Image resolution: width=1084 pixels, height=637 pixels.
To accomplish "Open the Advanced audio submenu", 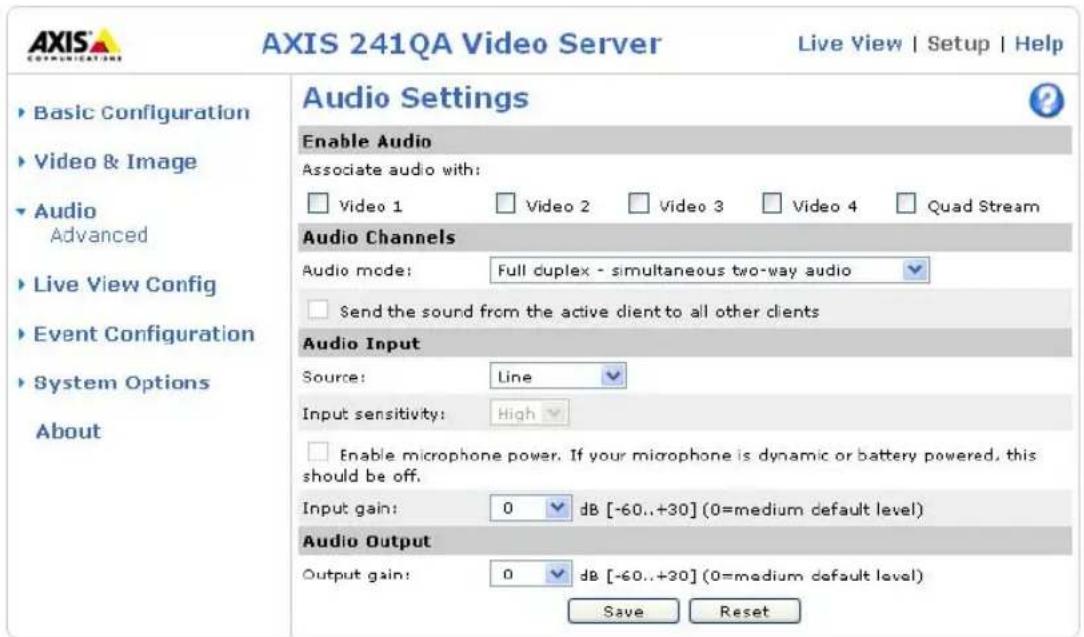I will tap(99, 236).
